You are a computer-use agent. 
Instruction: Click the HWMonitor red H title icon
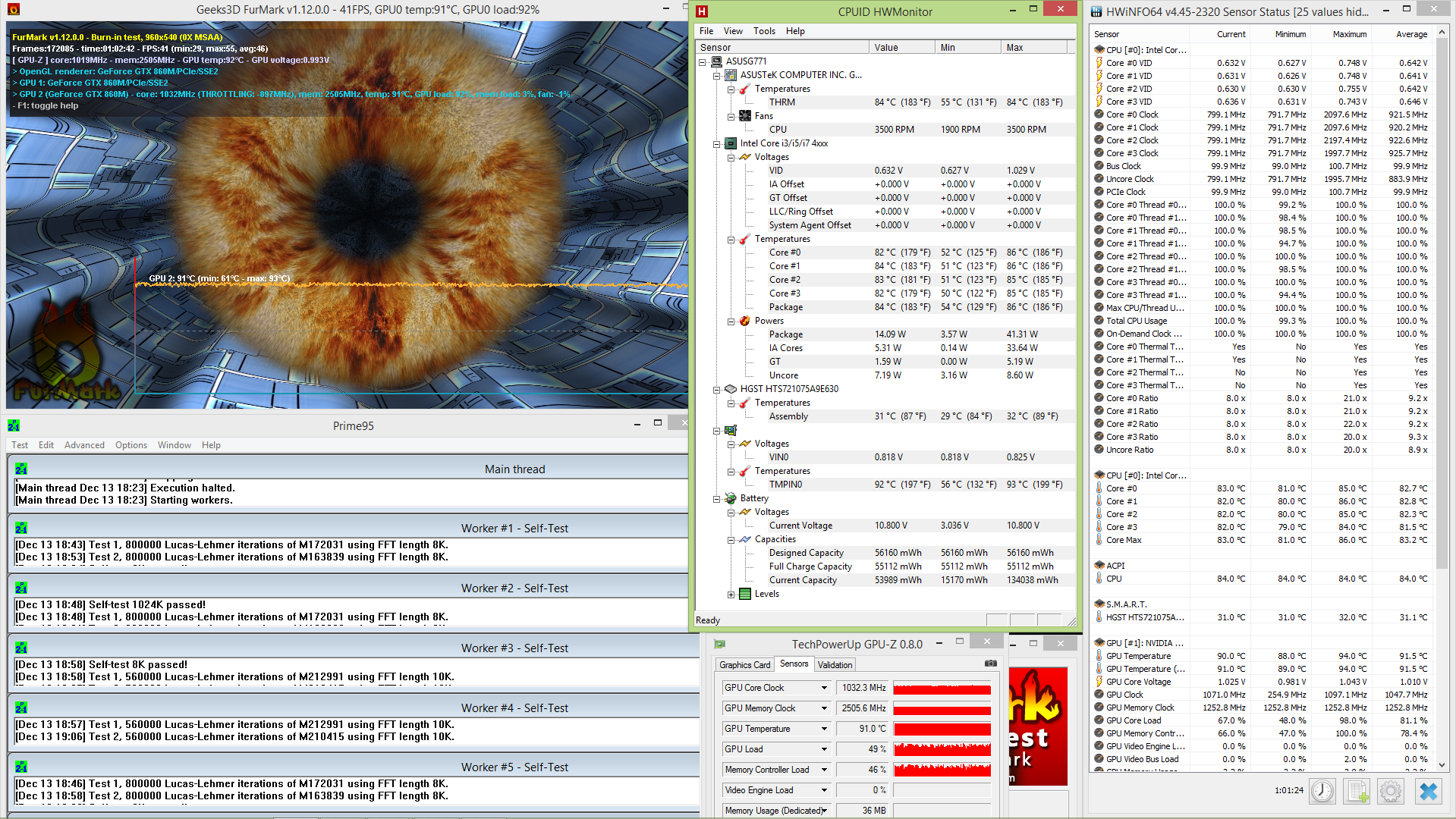point(702,11)
